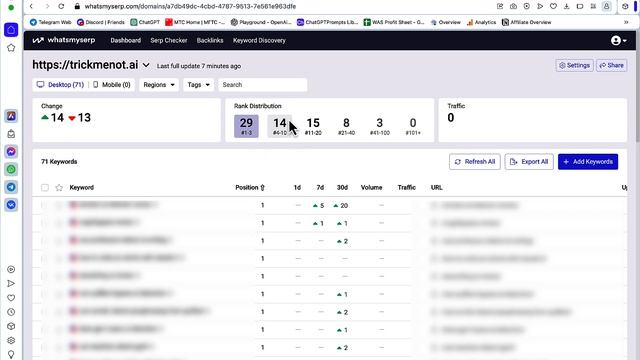640x360 pixels.
Task: Filter by rank #1-3 (29)
Action: coord(246,126)
